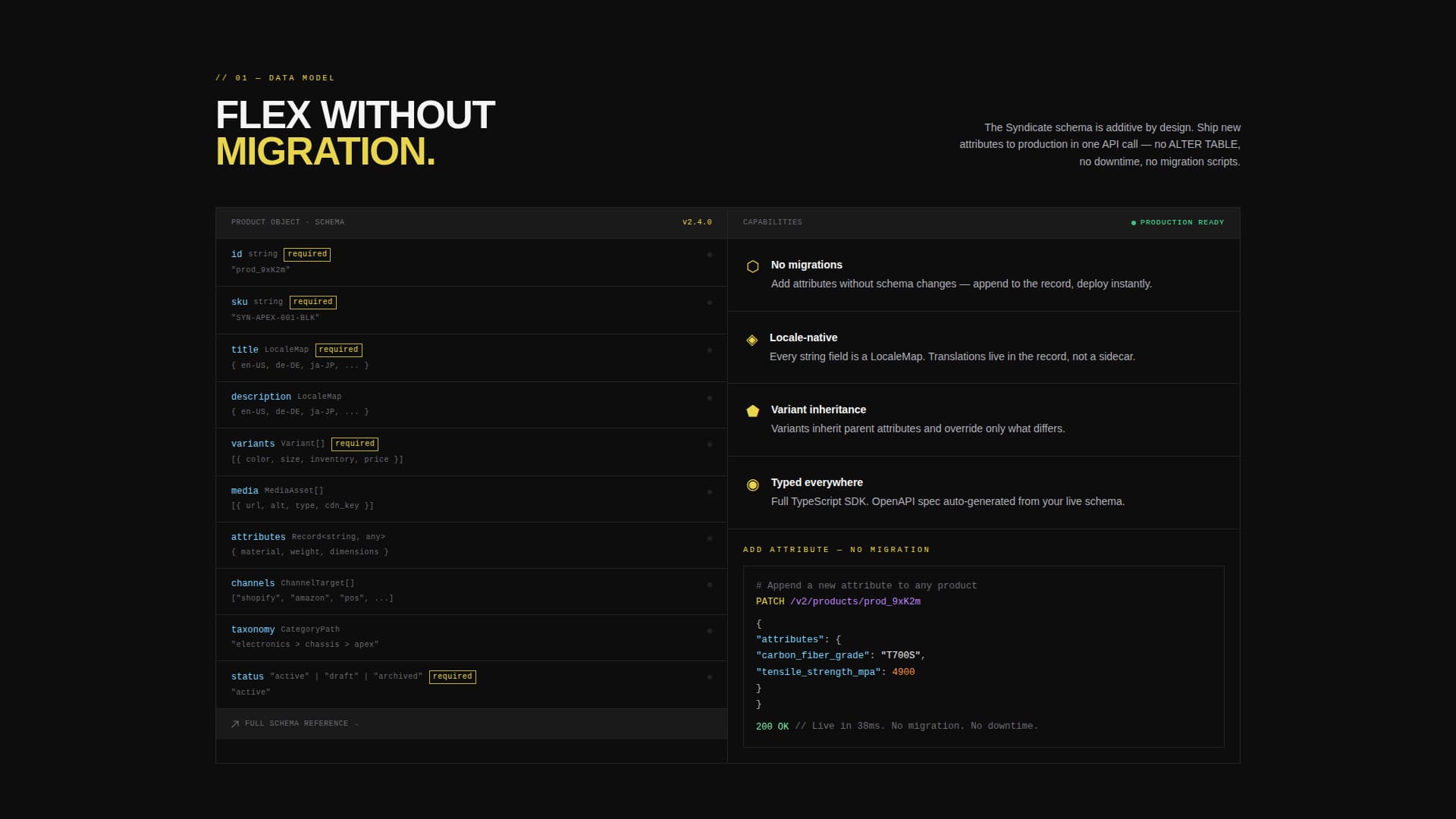
Task: Click the "prod_9xK2m" example value under id
Action: (x=260, y=270)
